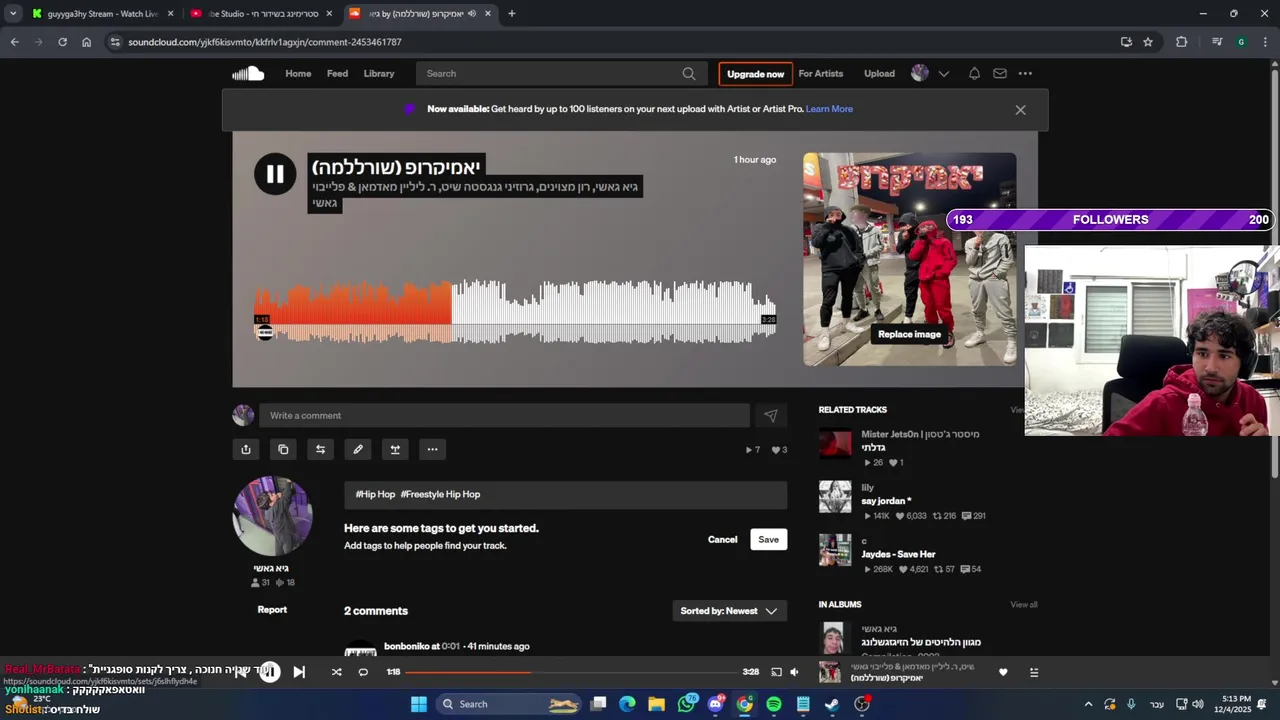1280x720 pixels.
Task: Switch to the Studio browser tab
Action: tap(263, 14)
